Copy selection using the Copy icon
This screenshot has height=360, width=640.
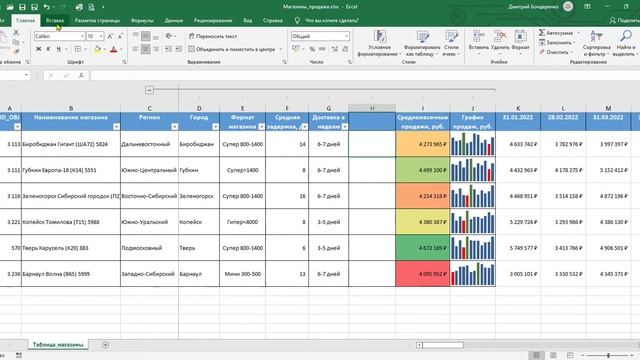coord(16,42)
